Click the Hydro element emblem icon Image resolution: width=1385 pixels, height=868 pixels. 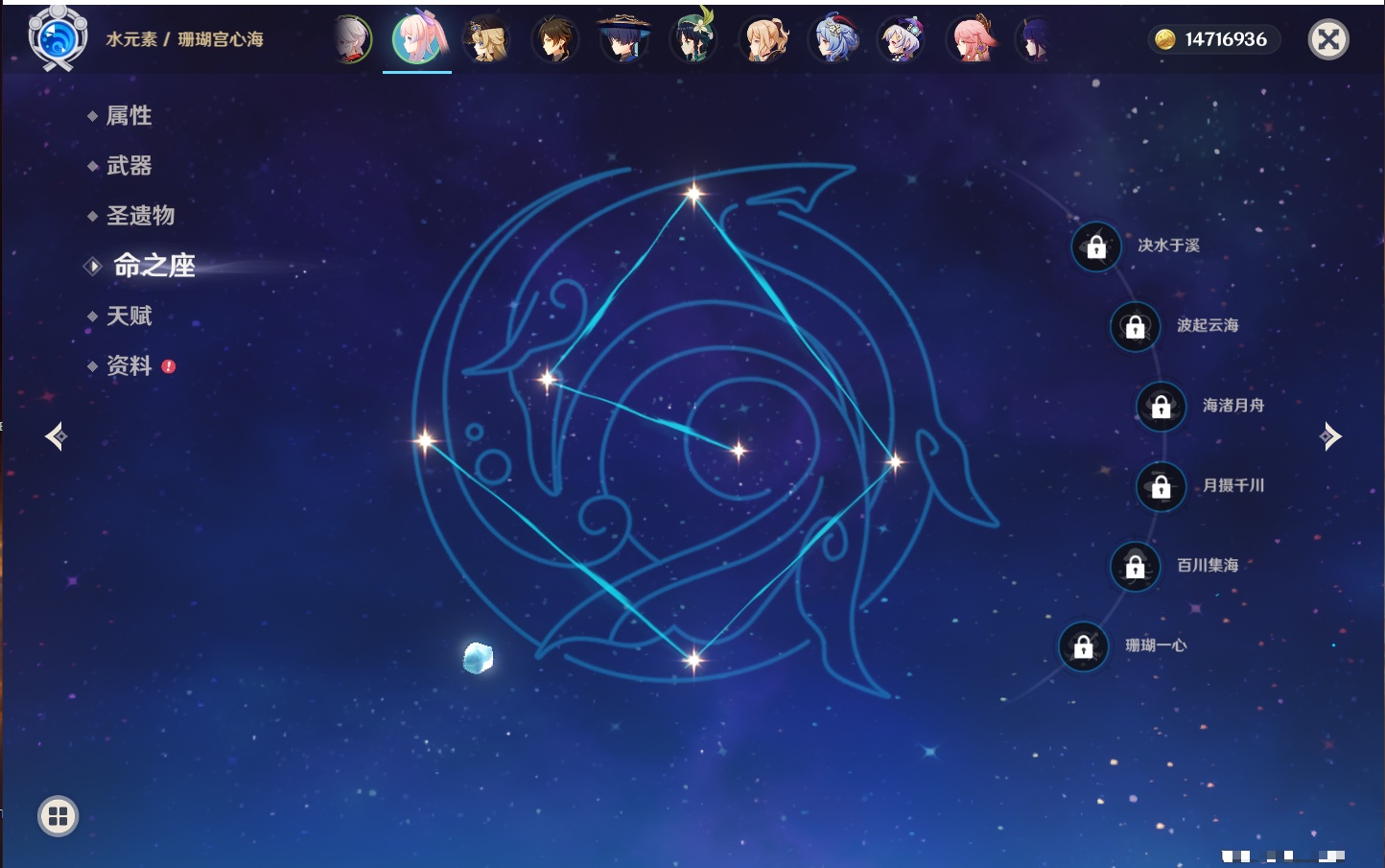58,38
